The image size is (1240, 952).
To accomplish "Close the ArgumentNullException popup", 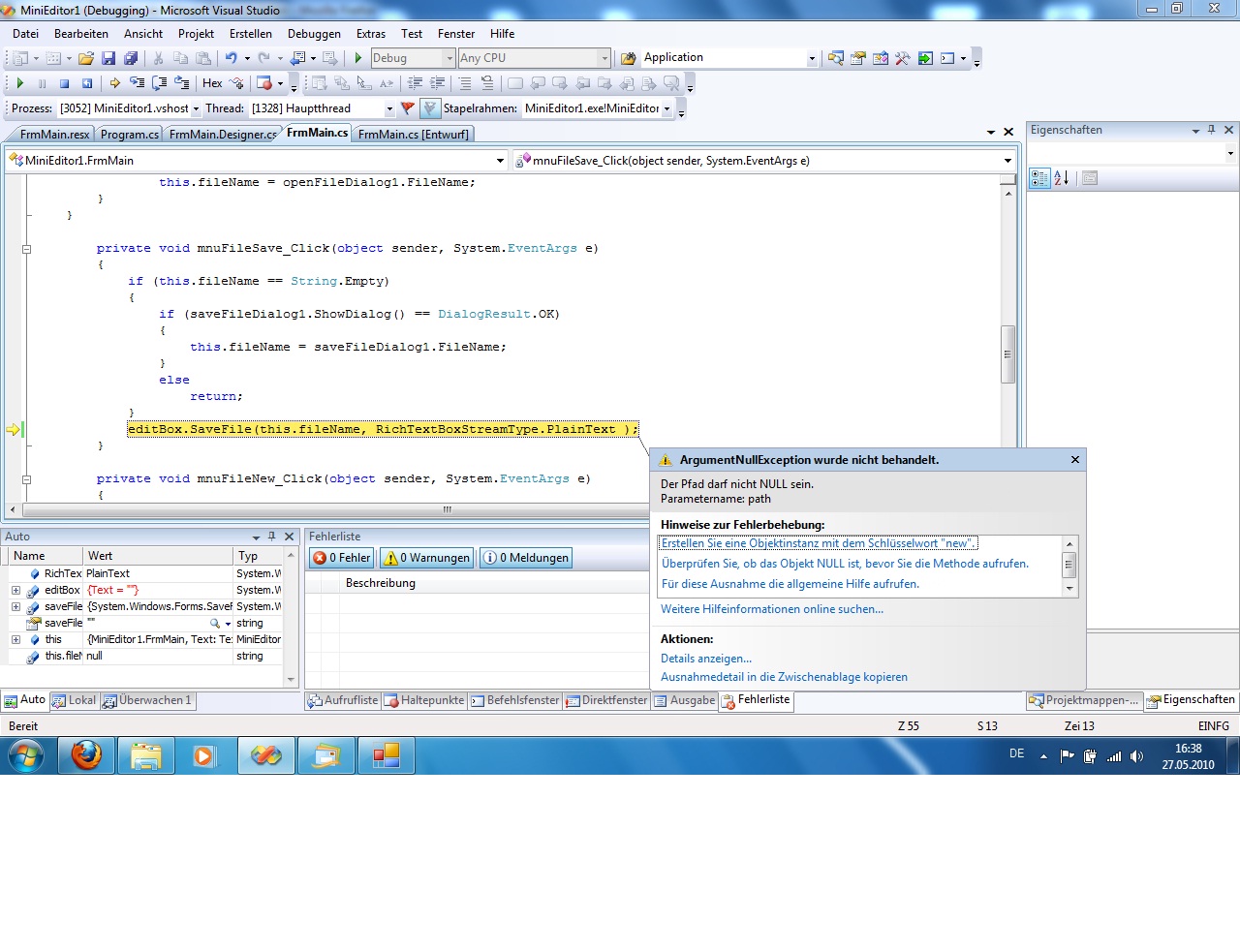I will pyautogui.click(x=1075, y=460).
